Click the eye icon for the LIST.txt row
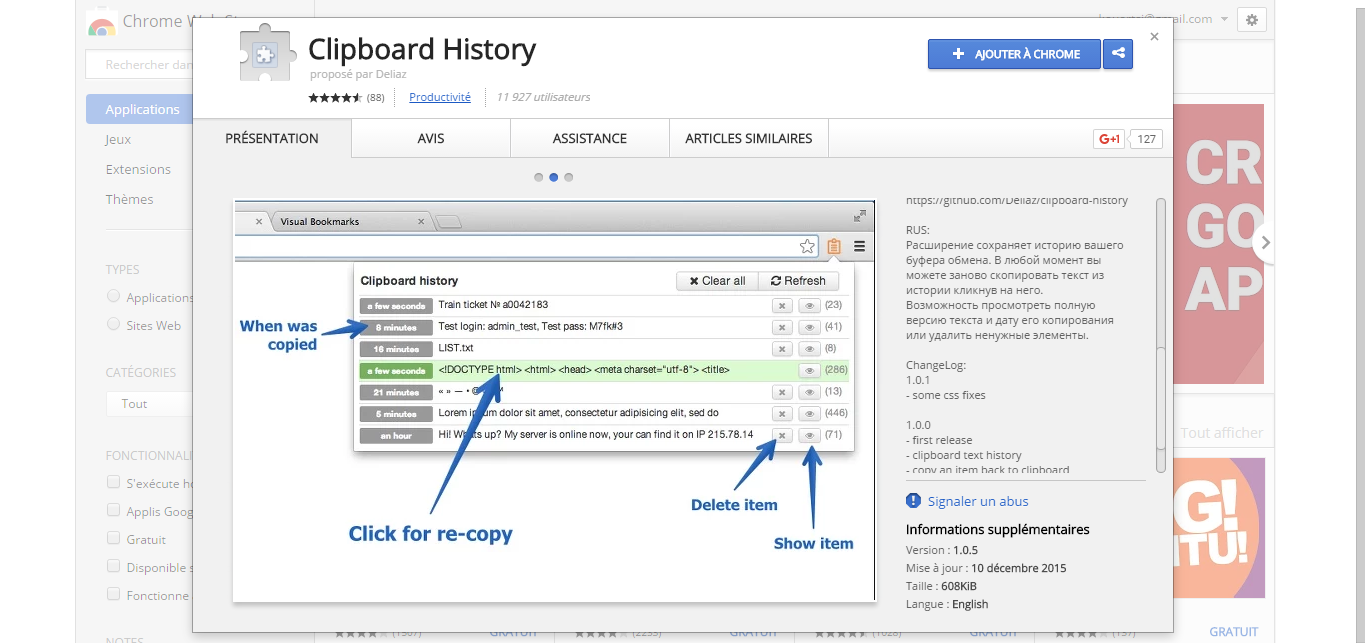The width and height of the screenshot is (1366, 643). (809, 349)
